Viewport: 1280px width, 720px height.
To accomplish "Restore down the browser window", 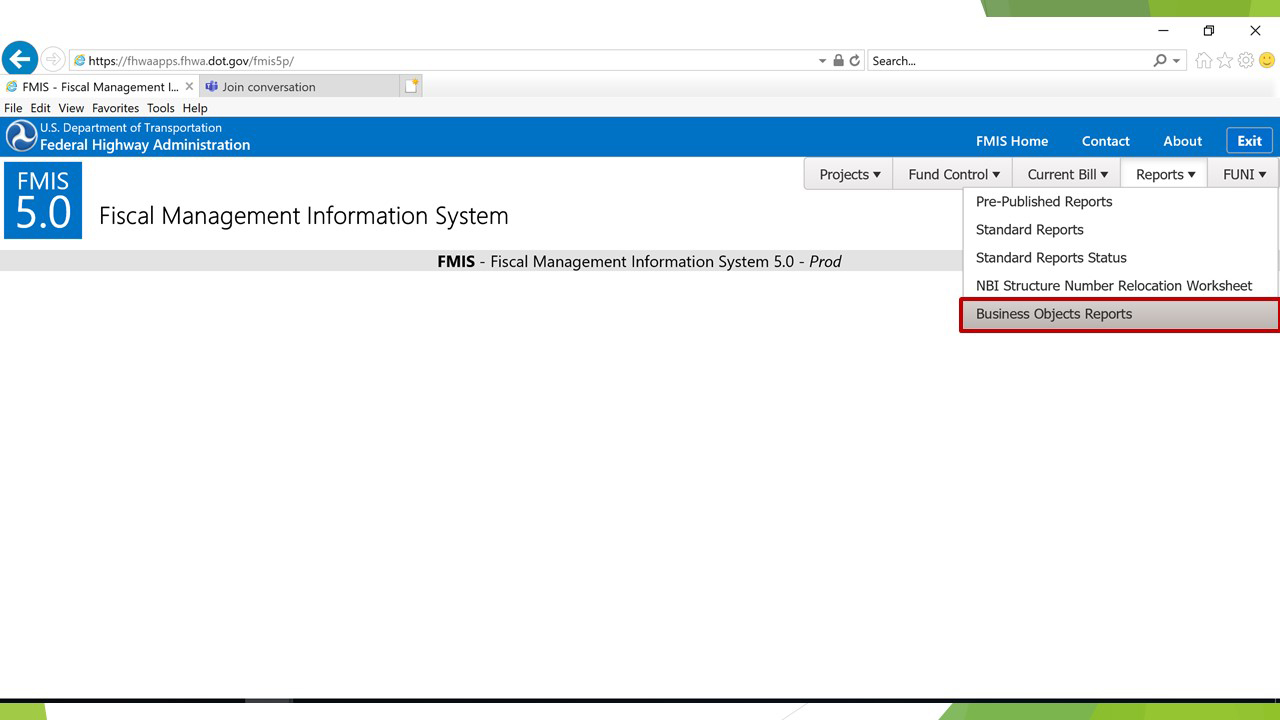I will [x=1209, y=31].
